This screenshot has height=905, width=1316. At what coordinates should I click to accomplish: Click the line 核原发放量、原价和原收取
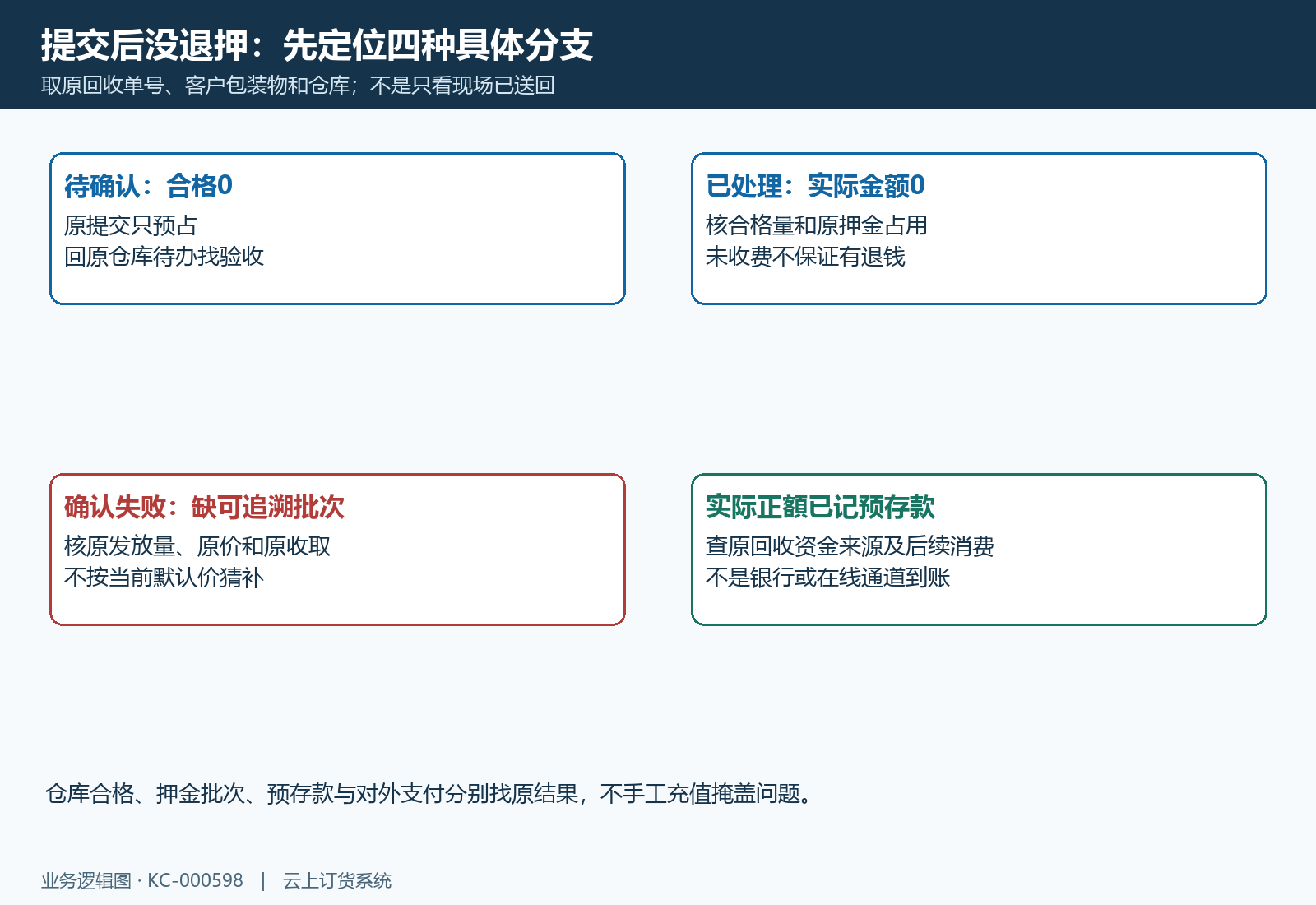[197, 546]
